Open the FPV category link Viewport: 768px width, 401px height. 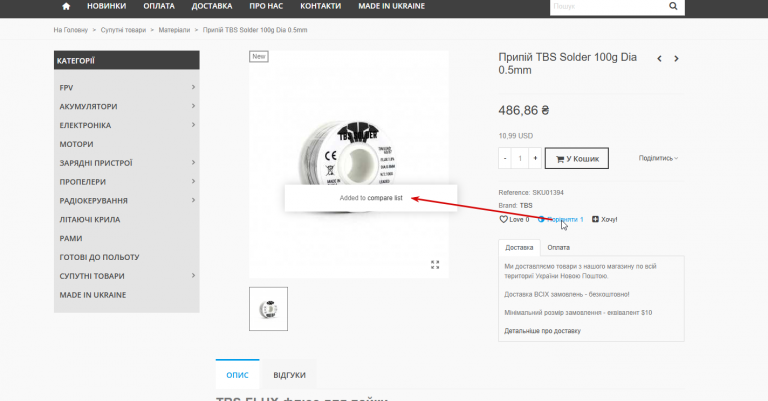[x=66, y=88]
